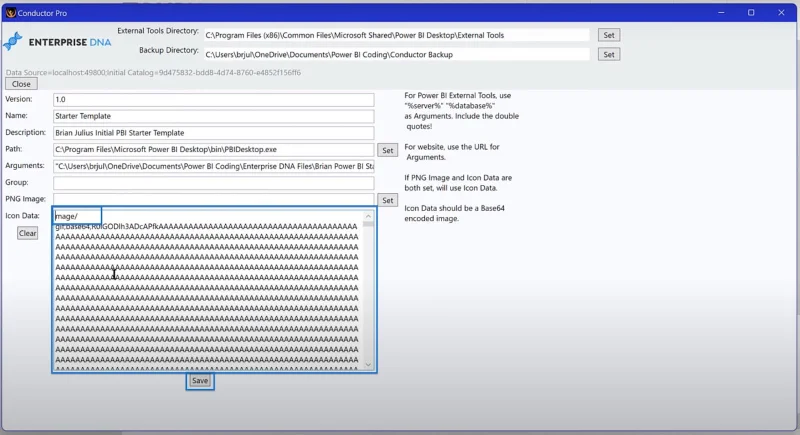Viewport: 800px width, 435px height.
Task: Click the "PNG Image:" label
Action: tap(26, 199)
